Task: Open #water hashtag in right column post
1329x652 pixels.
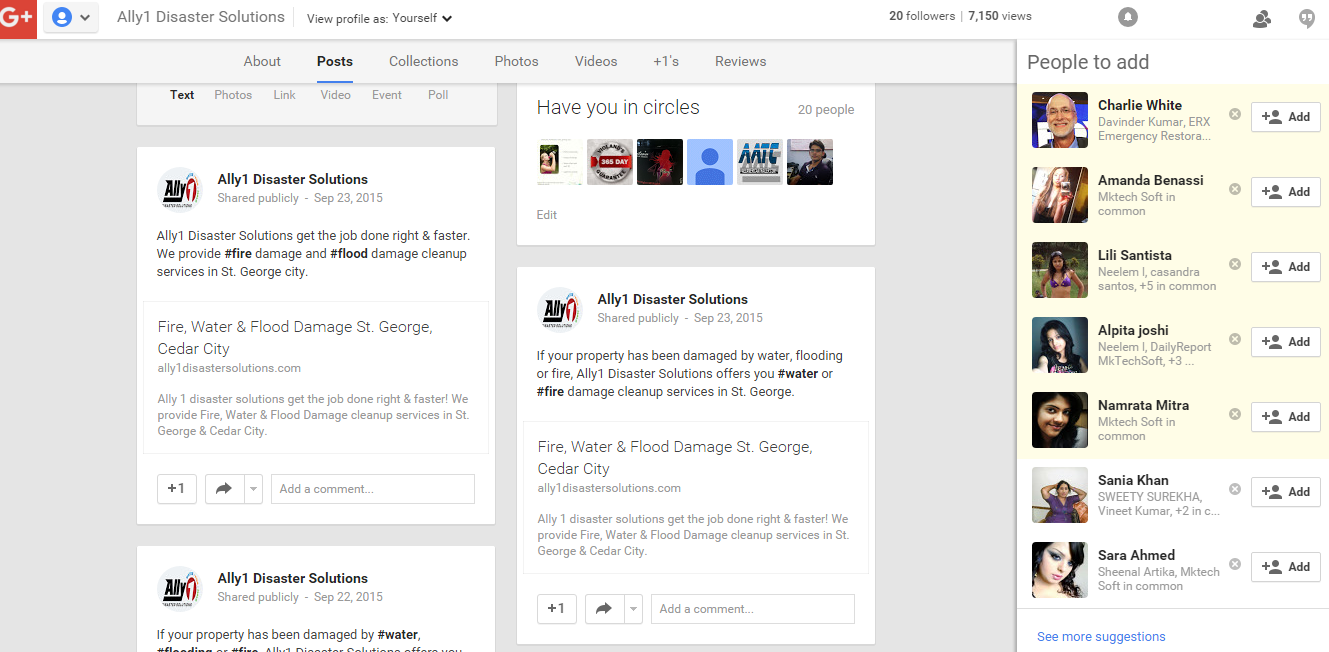Action: [797, 374]
